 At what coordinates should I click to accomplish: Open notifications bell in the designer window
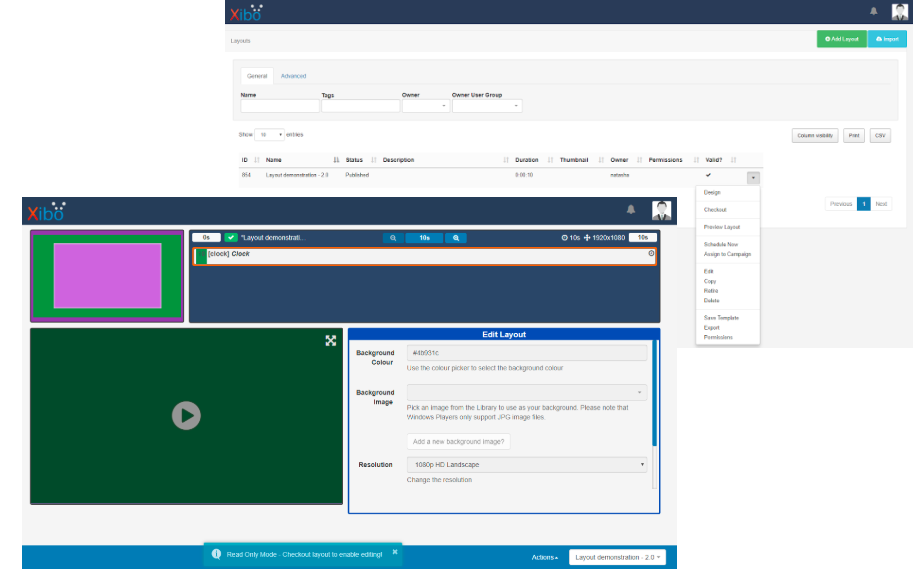pyautogui.click(x=631, y=209)
